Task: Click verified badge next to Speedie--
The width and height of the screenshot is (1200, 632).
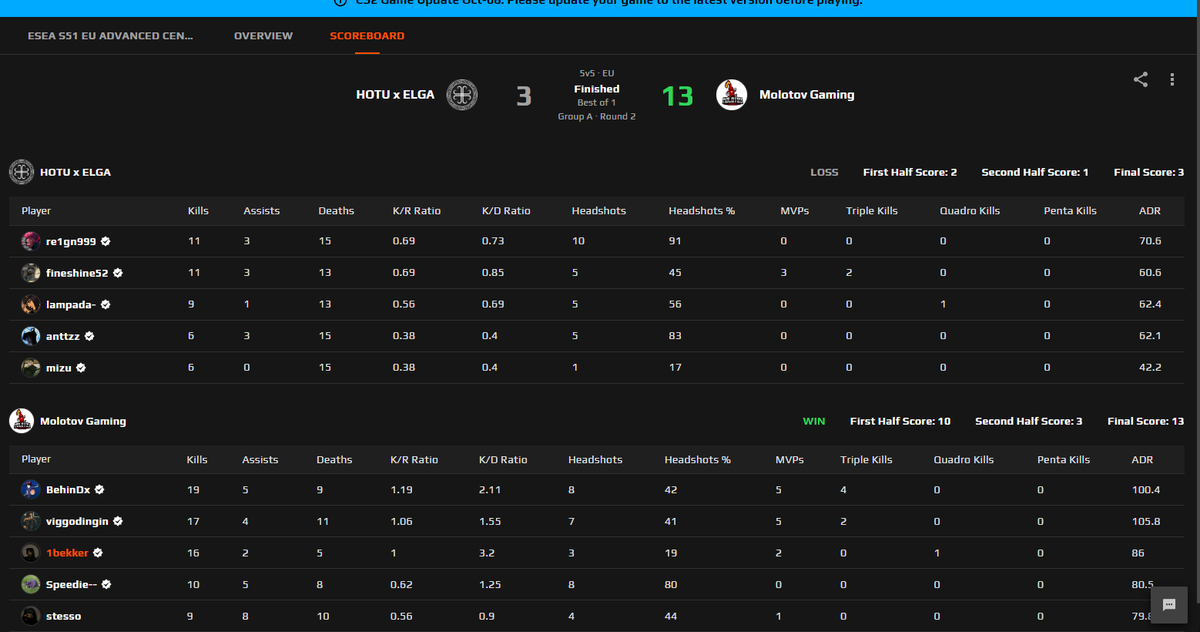Action: (106, 585)
